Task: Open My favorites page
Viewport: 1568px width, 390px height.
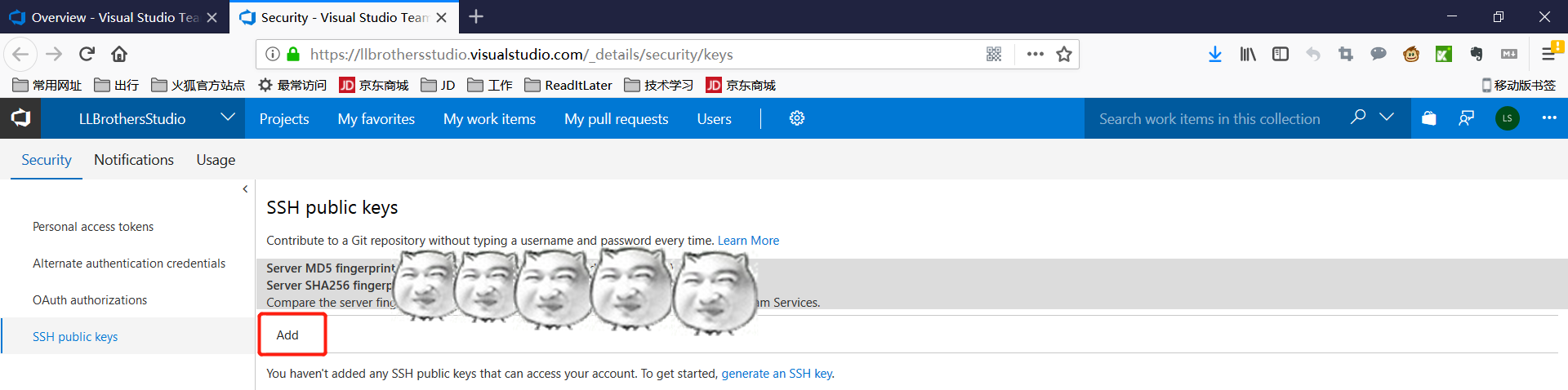Action: [376, 119]
